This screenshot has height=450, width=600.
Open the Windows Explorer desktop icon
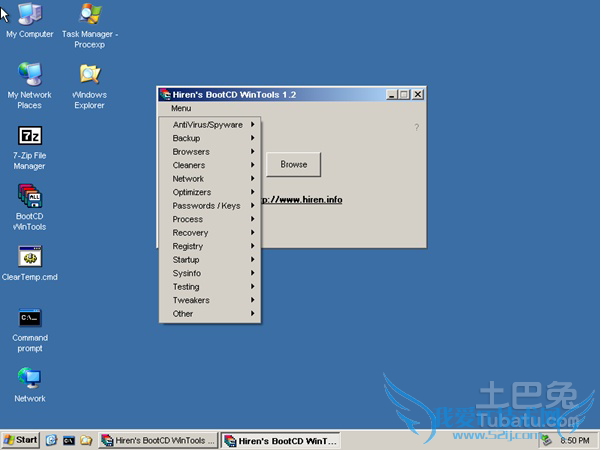point(89,75)
